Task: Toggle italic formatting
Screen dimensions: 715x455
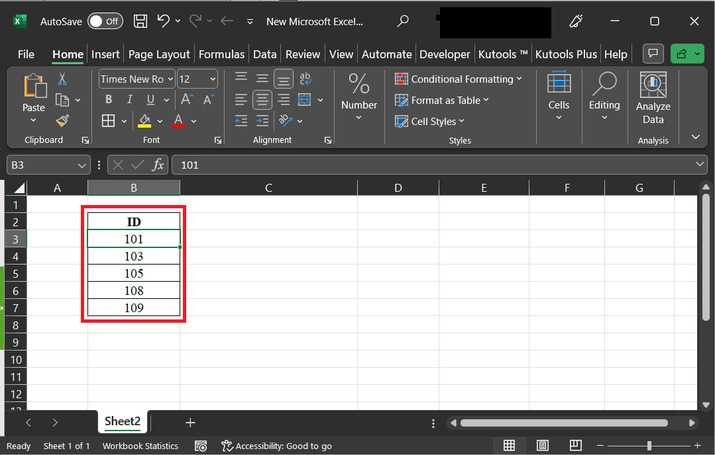Action: click(128, 100)
